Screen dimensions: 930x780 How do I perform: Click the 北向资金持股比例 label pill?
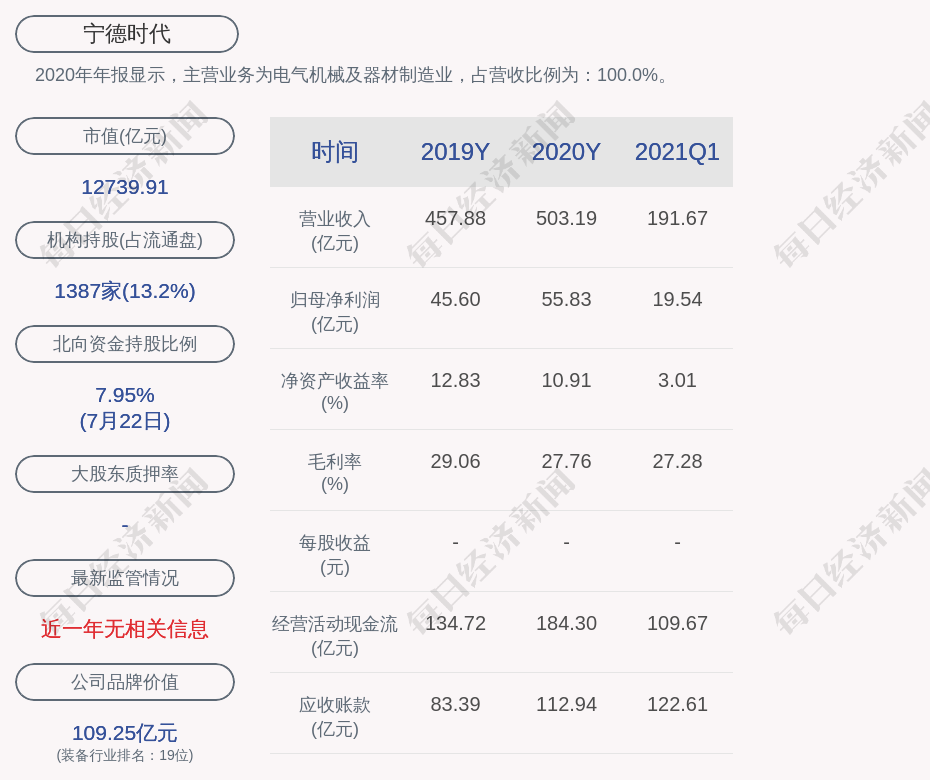pyautogui.click(x=125, y=344)
